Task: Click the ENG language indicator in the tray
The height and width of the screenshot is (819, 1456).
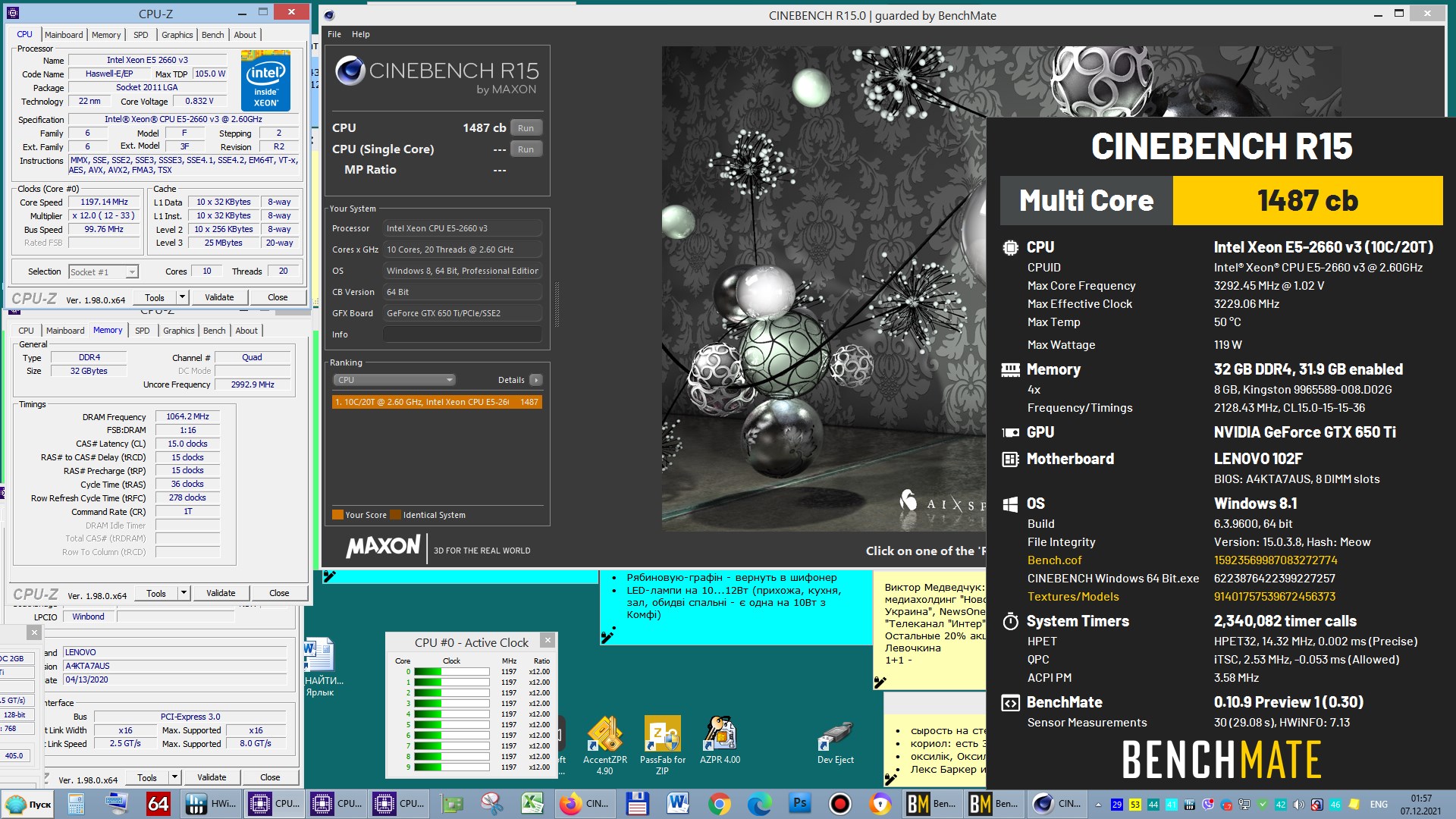Action: point(1379,805)
